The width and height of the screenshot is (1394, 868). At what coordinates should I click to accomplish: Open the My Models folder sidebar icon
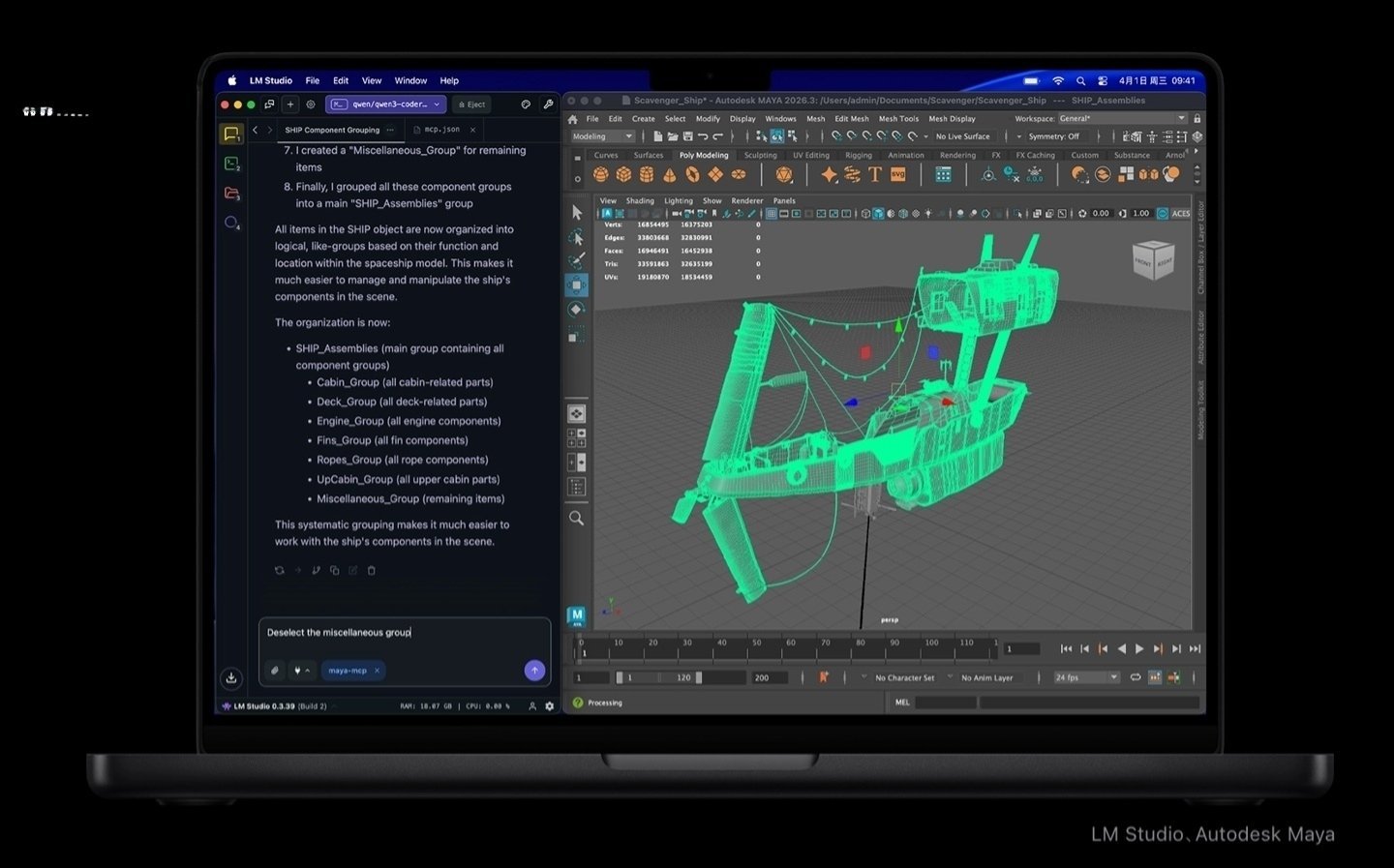pos(231,194)
